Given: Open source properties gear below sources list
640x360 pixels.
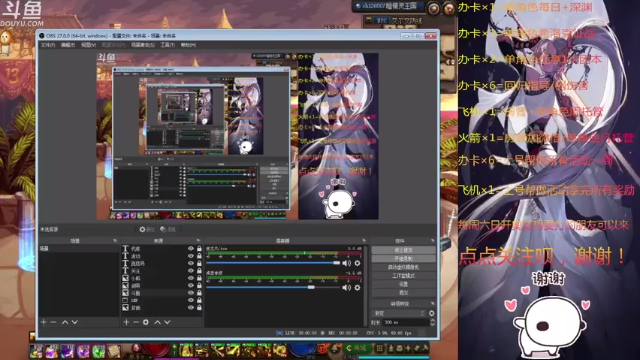Looking at the screenshot, I should (146, 322).
